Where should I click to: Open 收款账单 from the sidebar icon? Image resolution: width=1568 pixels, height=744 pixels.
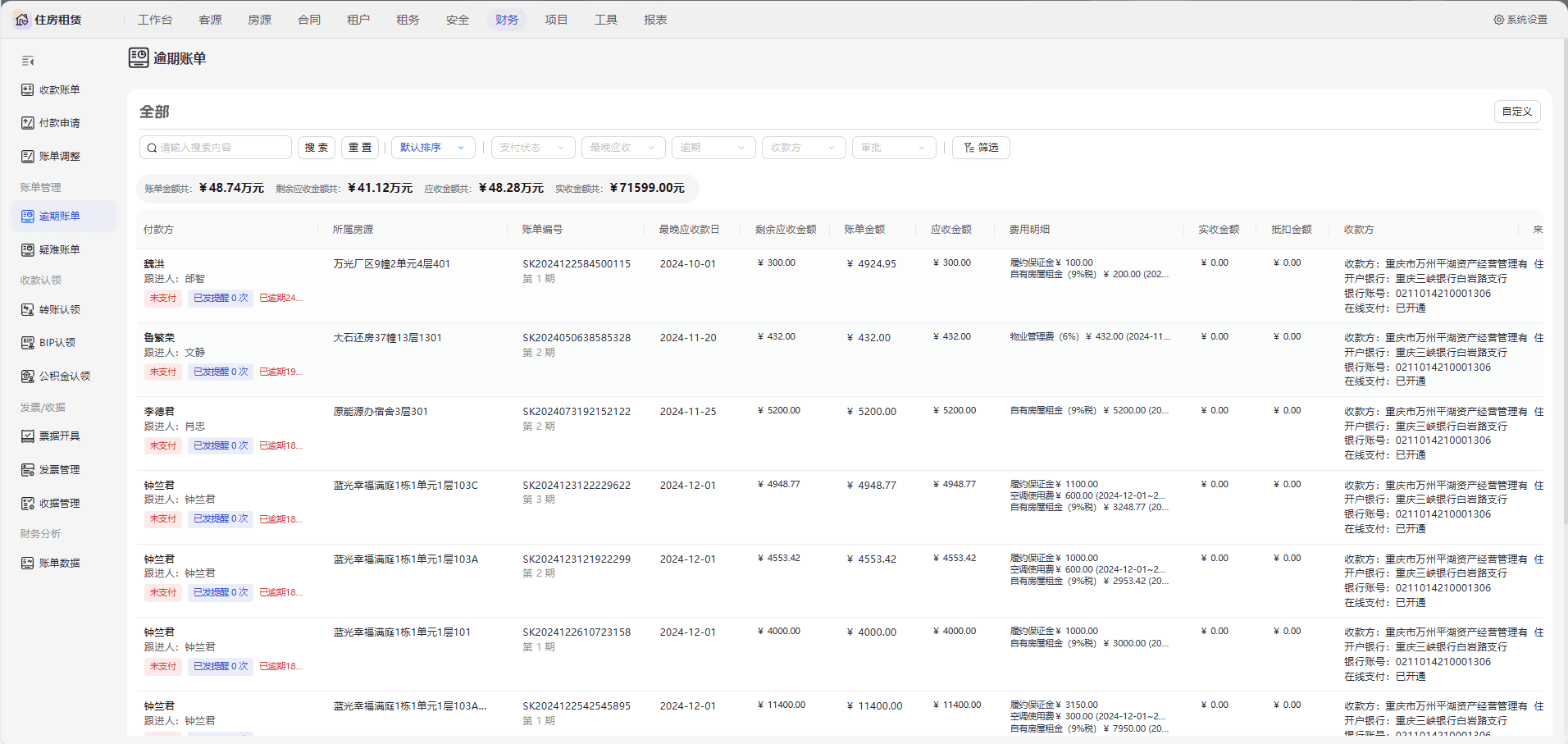tap(28, 89)
